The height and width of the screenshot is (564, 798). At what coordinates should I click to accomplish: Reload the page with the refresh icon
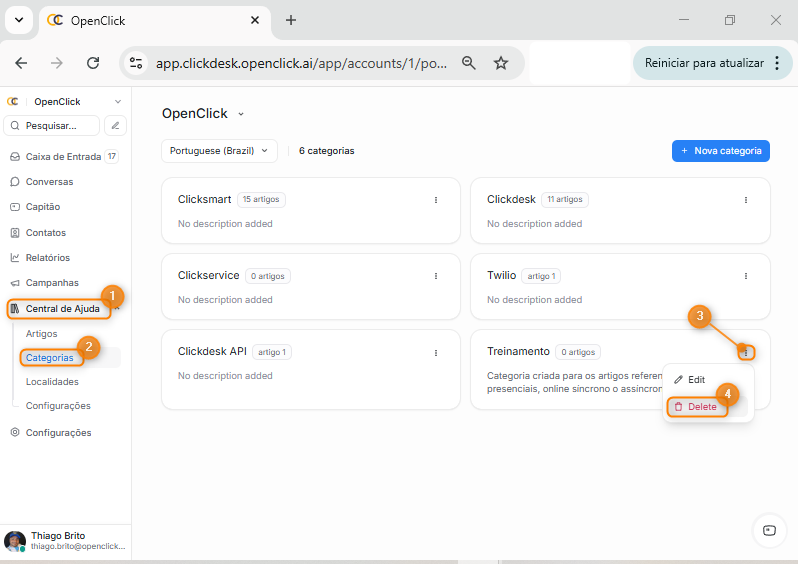[93, 63]
